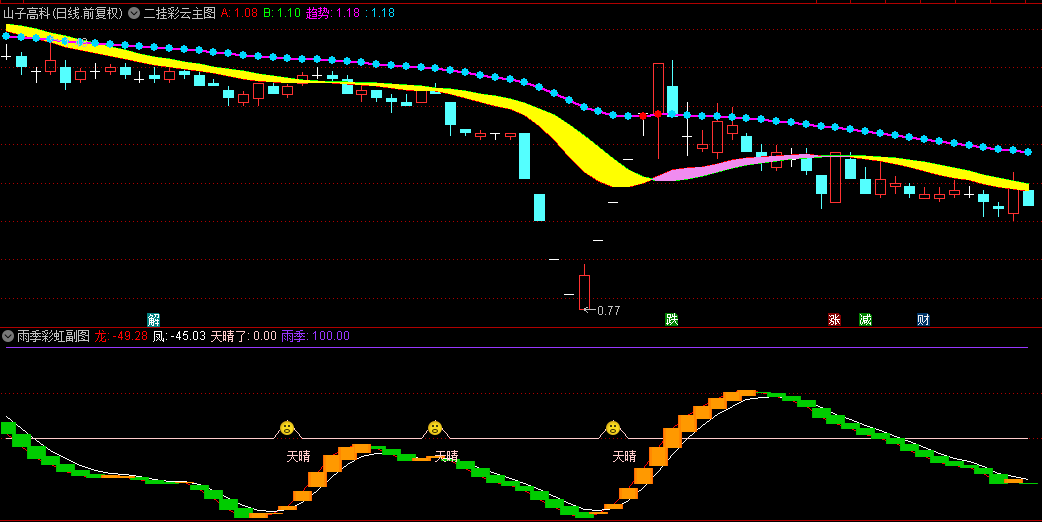Click the third smiley face icon in sub-chart
The height and width of the screenshot is (522, 1042).
[613, 428]
